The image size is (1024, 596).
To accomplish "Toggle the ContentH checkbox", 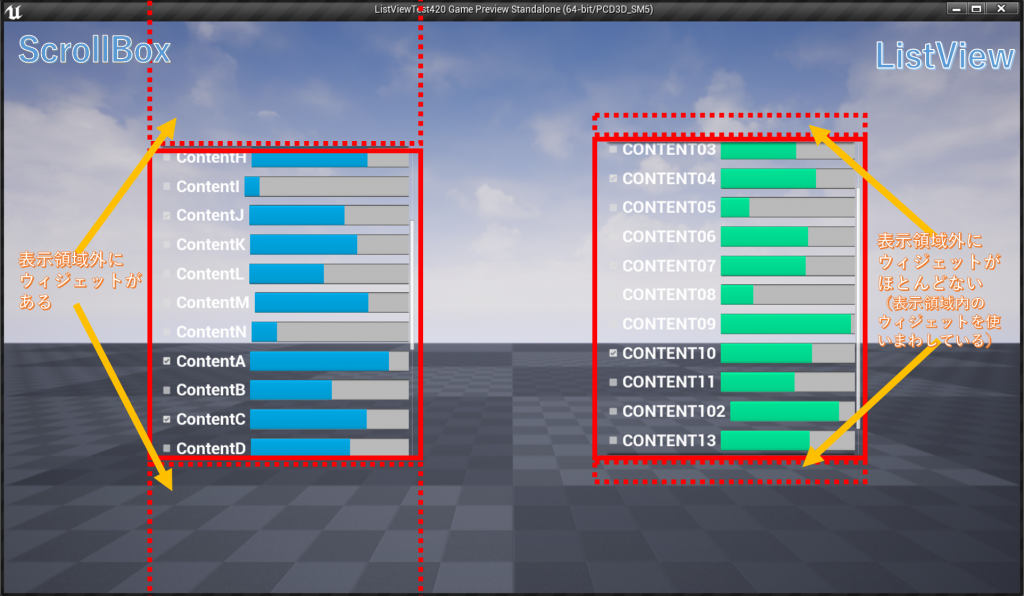I will [x=167, y=157].
